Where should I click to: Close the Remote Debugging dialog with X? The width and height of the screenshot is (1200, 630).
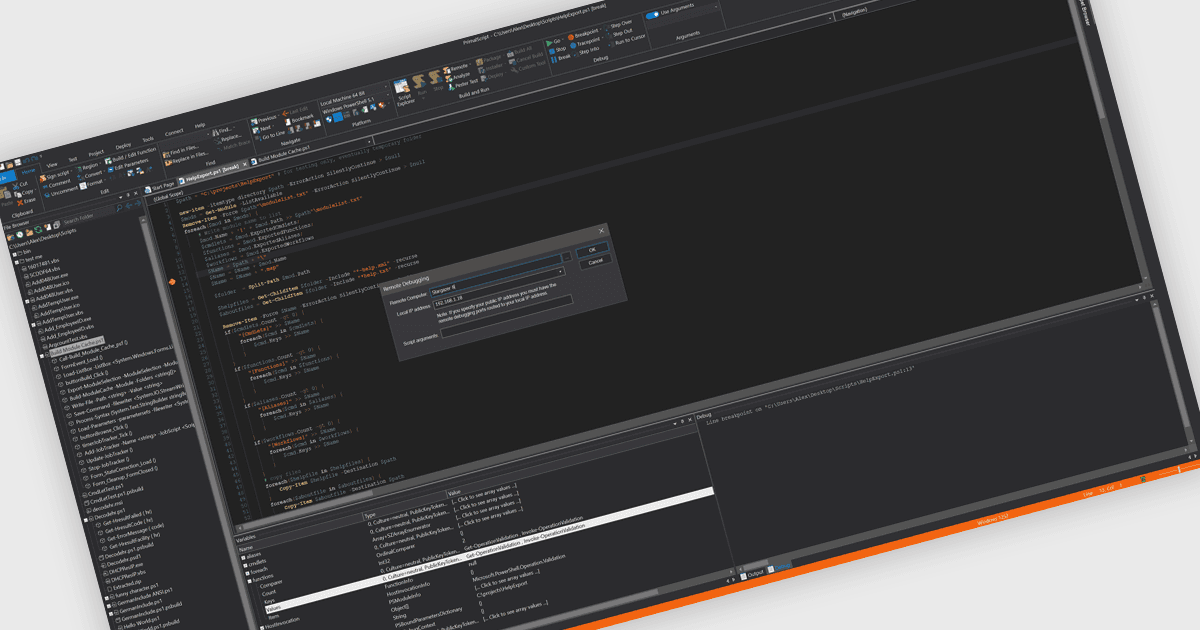[x=601, y=230]
